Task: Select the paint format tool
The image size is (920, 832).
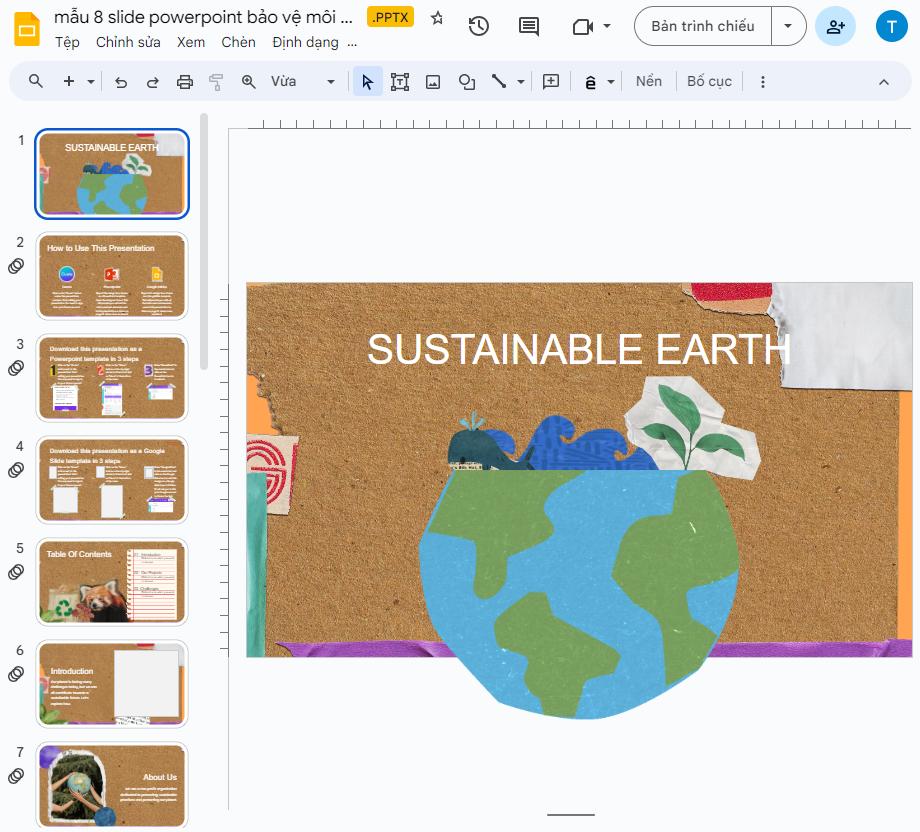Action: pos(216,81)
